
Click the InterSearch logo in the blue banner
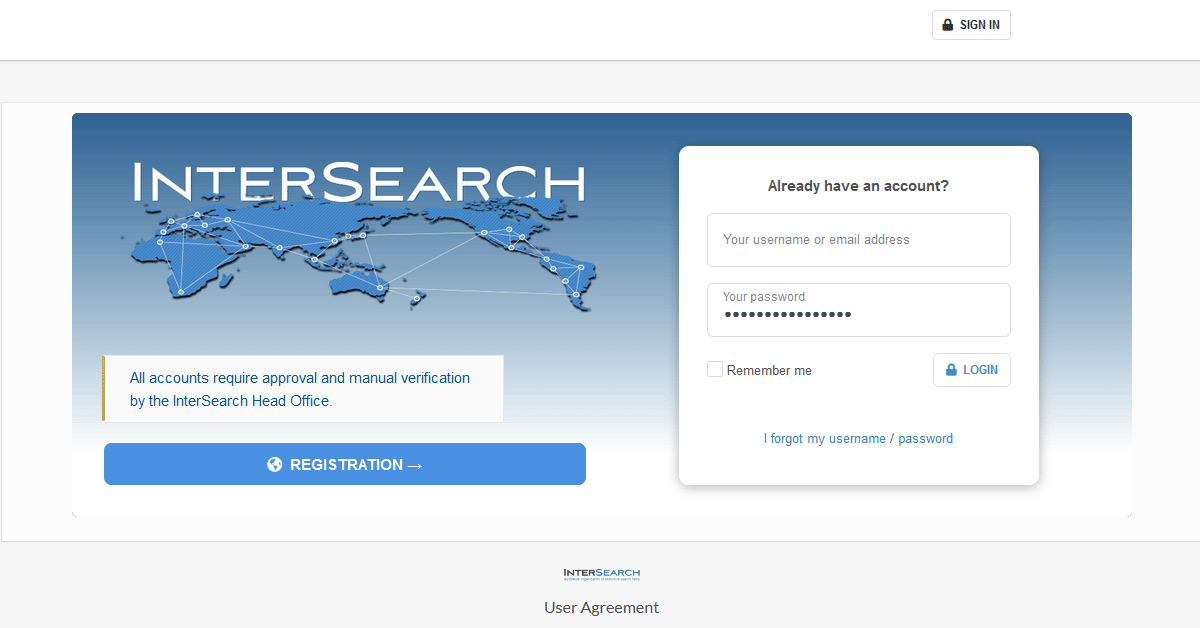(357, 183)
